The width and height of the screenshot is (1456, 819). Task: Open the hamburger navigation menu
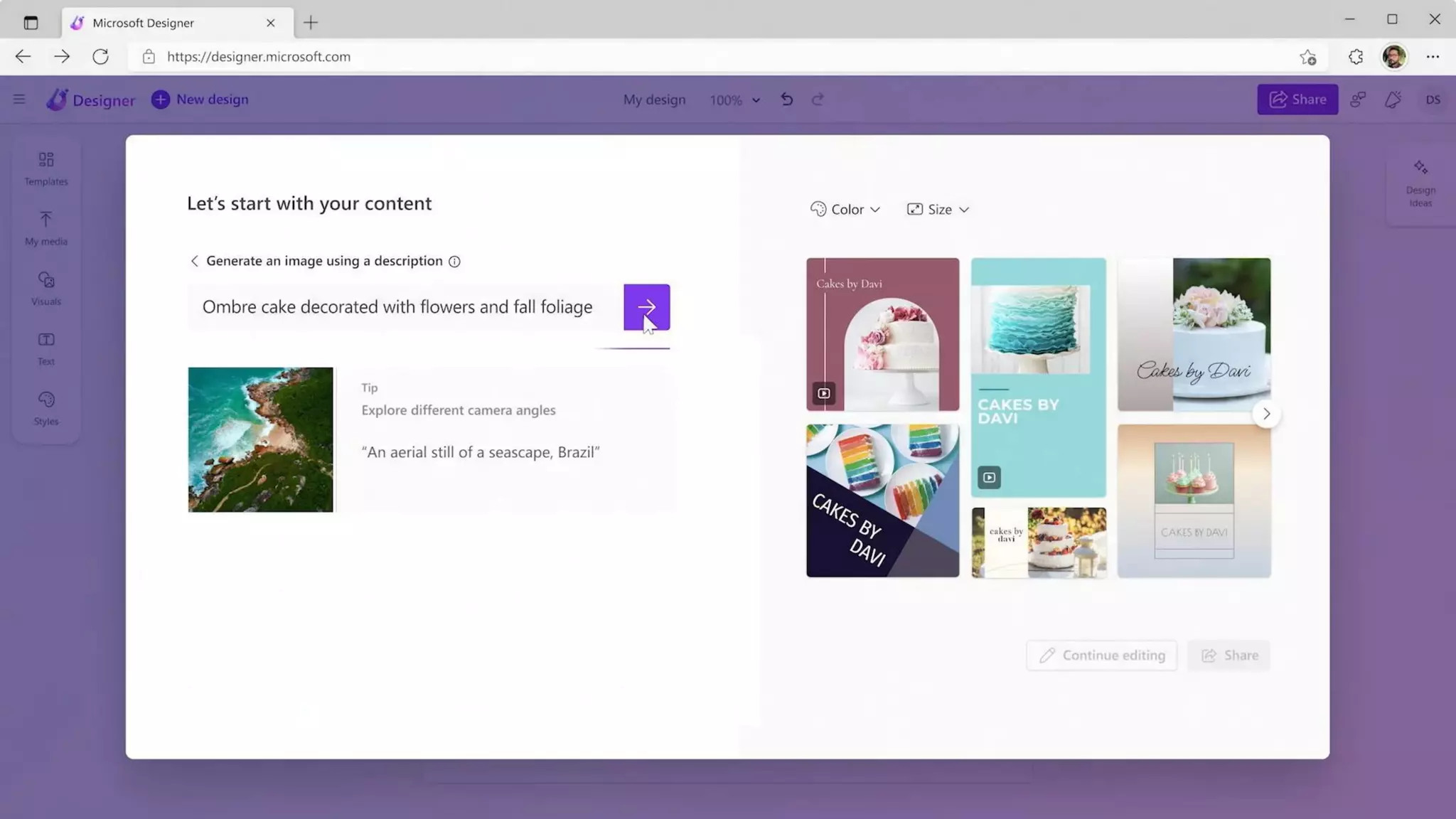(x=19, y=100)
